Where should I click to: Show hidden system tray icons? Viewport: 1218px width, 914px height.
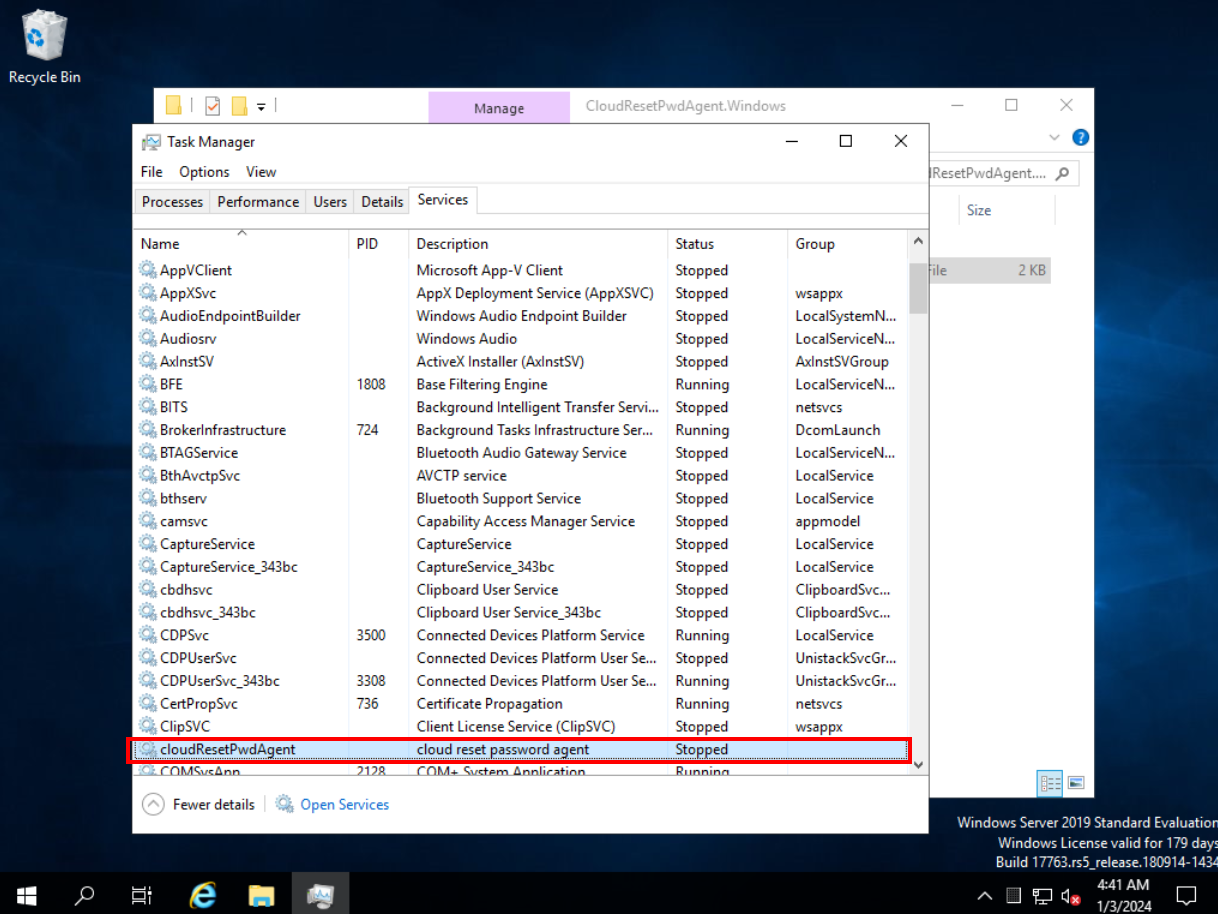985,895
